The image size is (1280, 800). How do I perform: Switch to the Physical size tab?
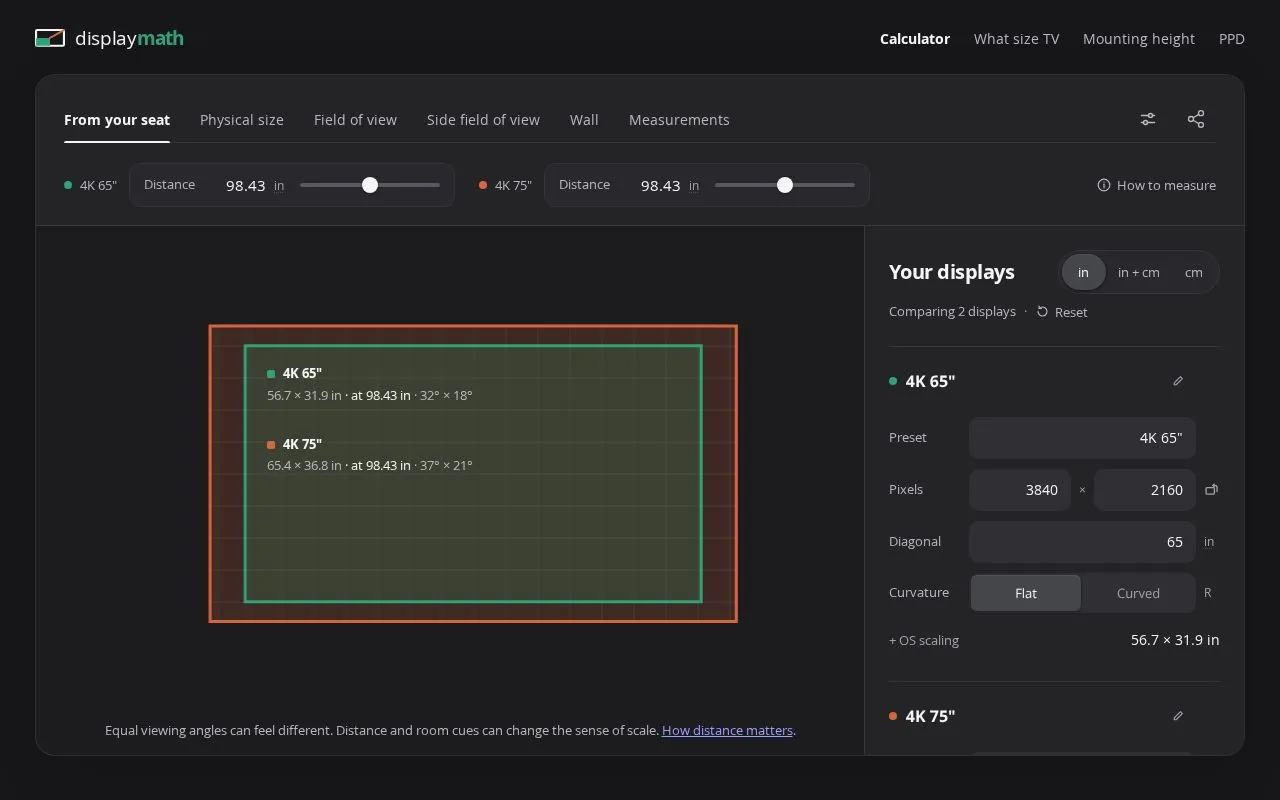tap(242, 120)
